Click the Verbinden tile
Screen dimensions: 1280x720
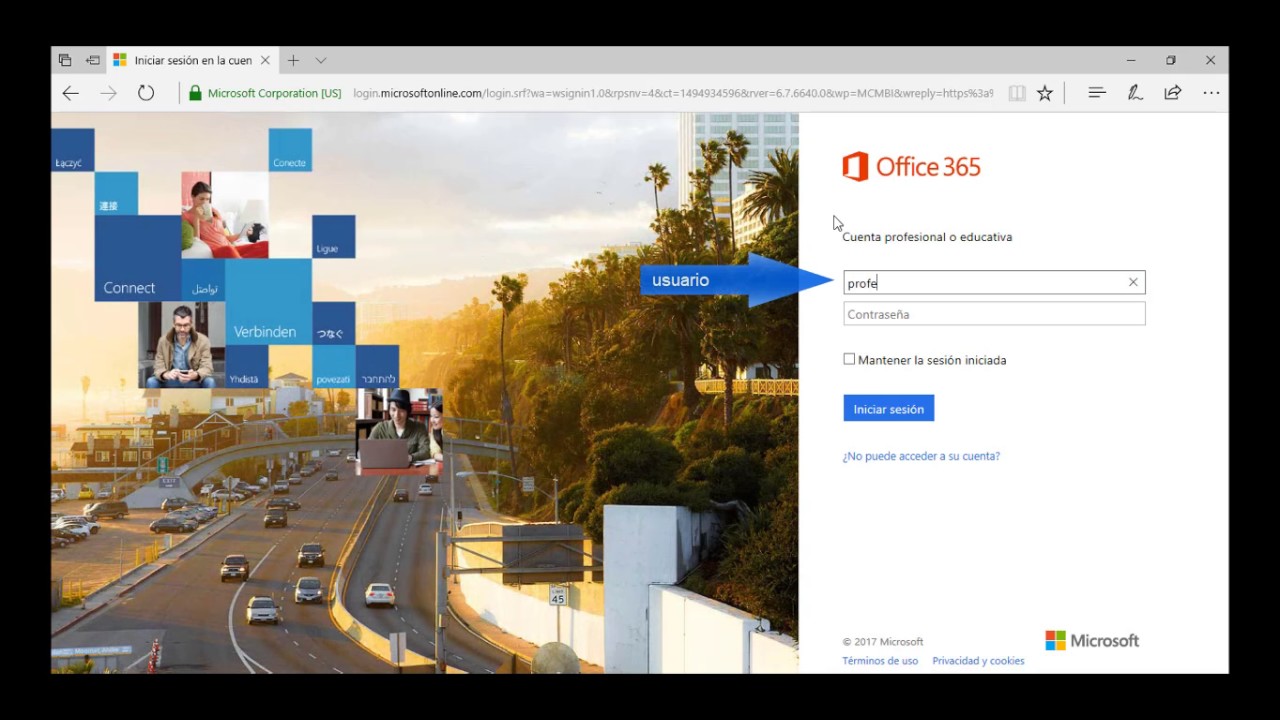coord(268,302)
